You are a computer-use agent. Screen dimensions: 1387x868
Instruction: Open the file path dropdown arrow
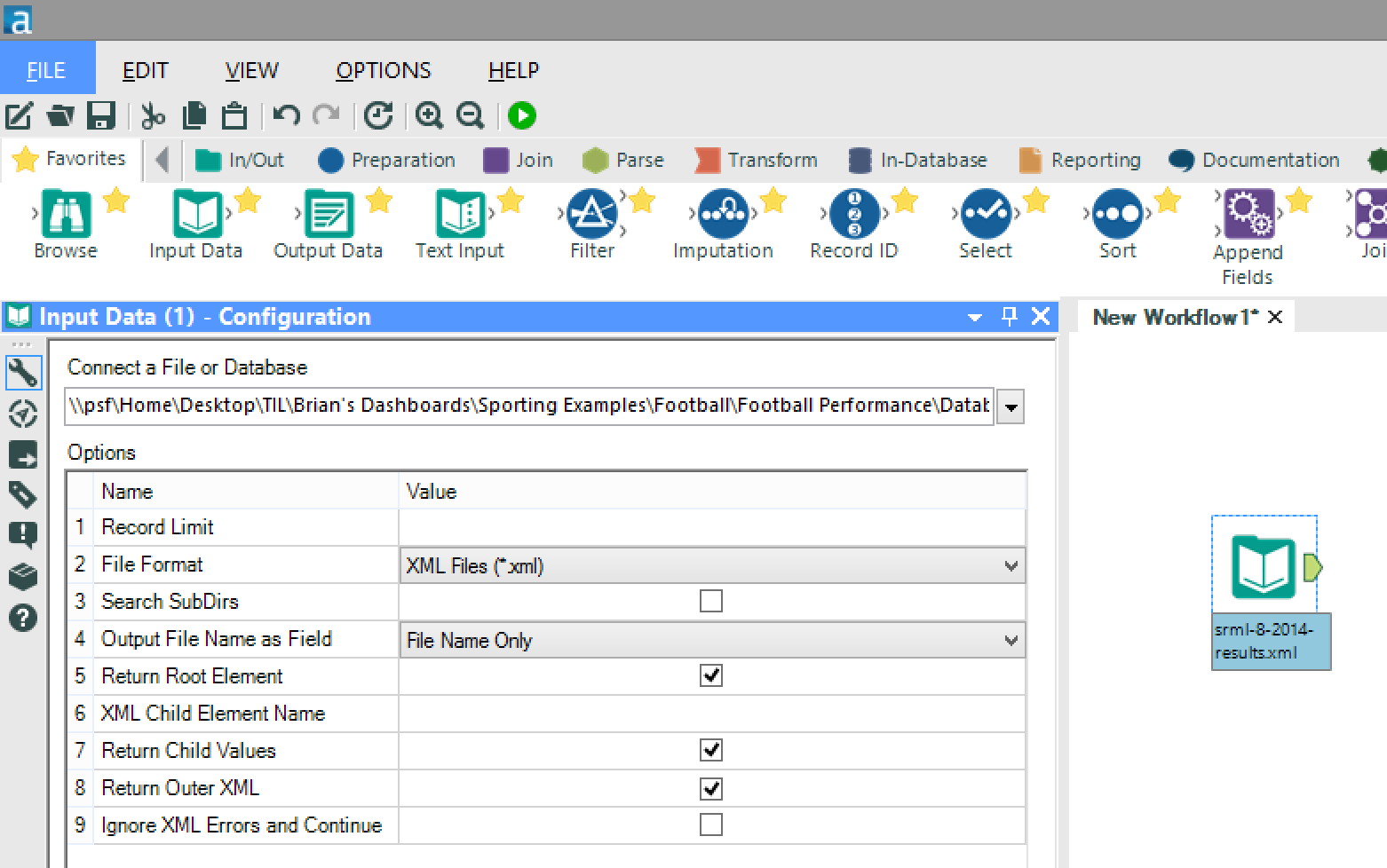[x=1011, y=407]
